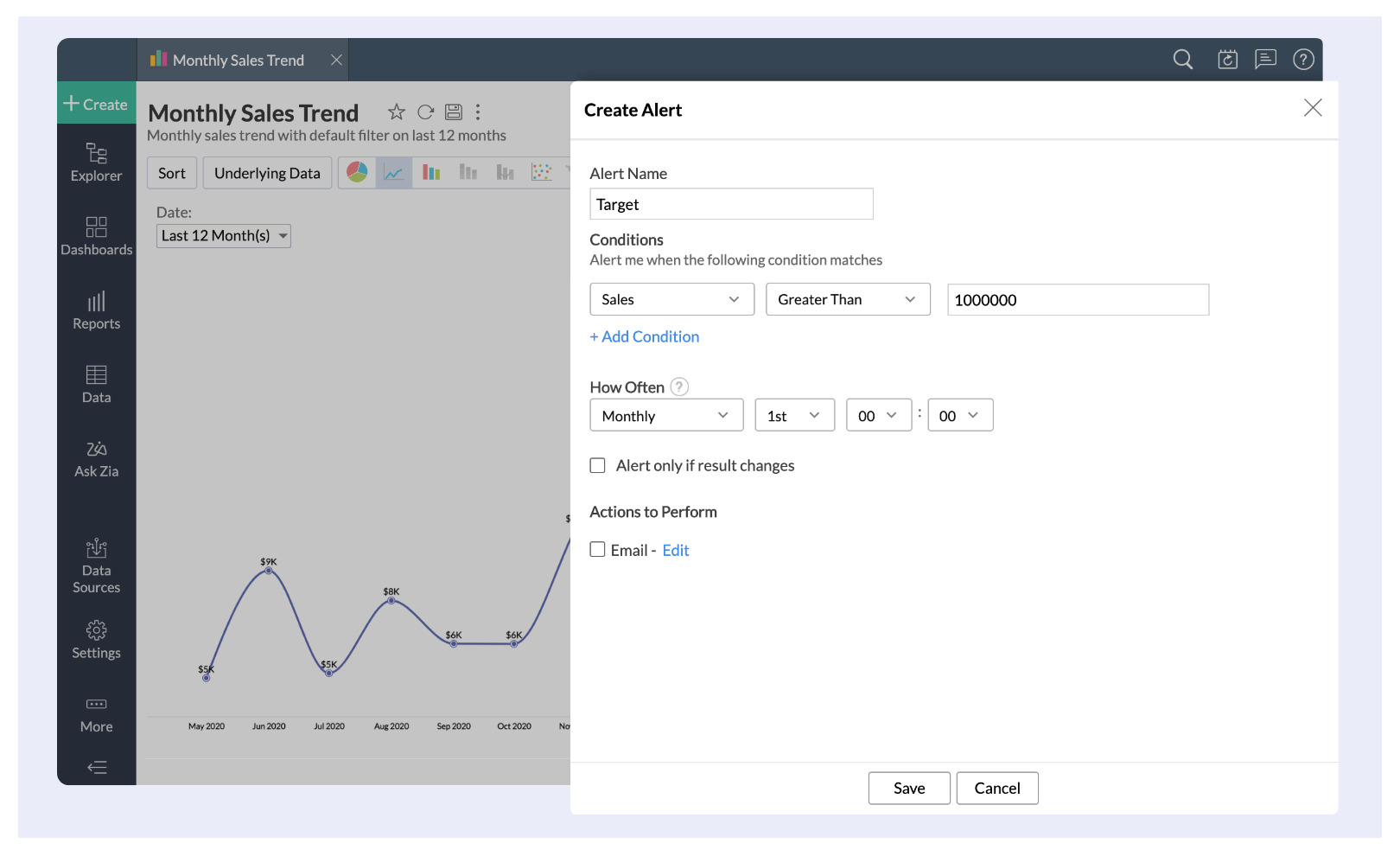Open Data Sources in the sidebar

tap(96, 566)
